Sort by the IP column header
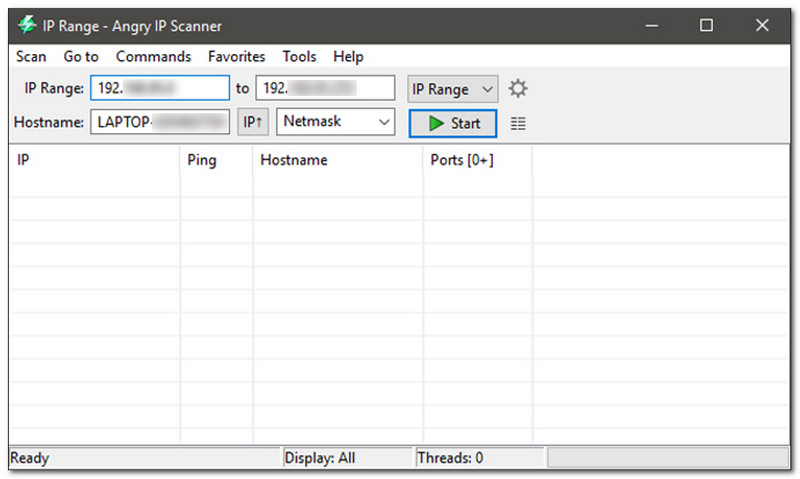Viewport: 800px width, 479px height. tap(94, 160)
